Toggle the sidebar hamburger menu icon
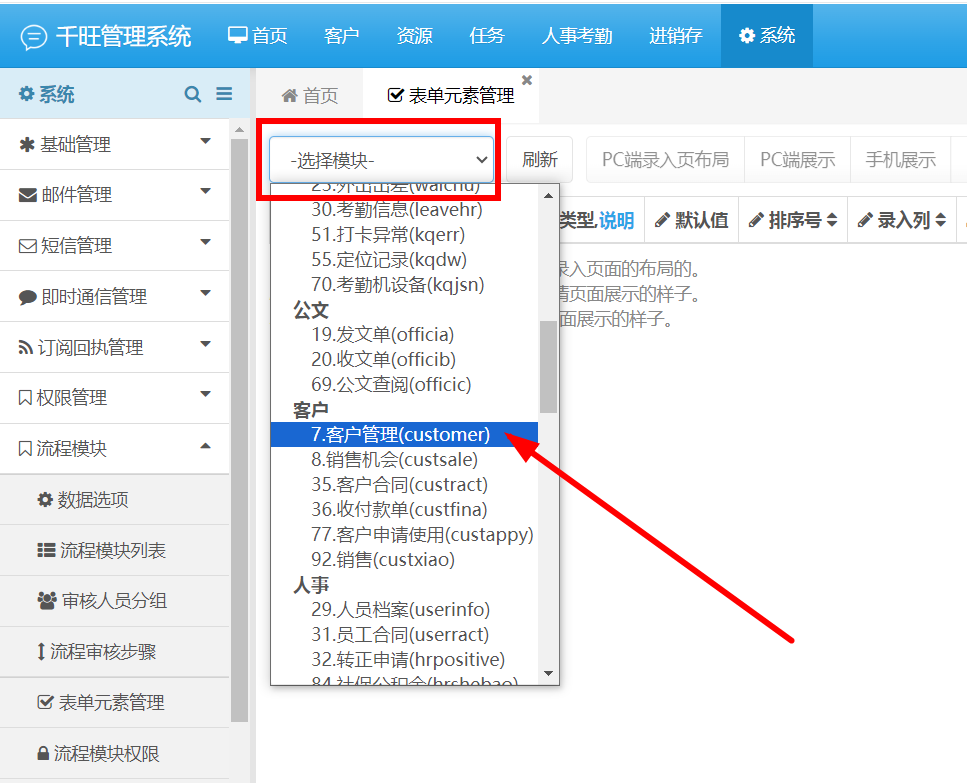967x783 pixels. (224, 94)
